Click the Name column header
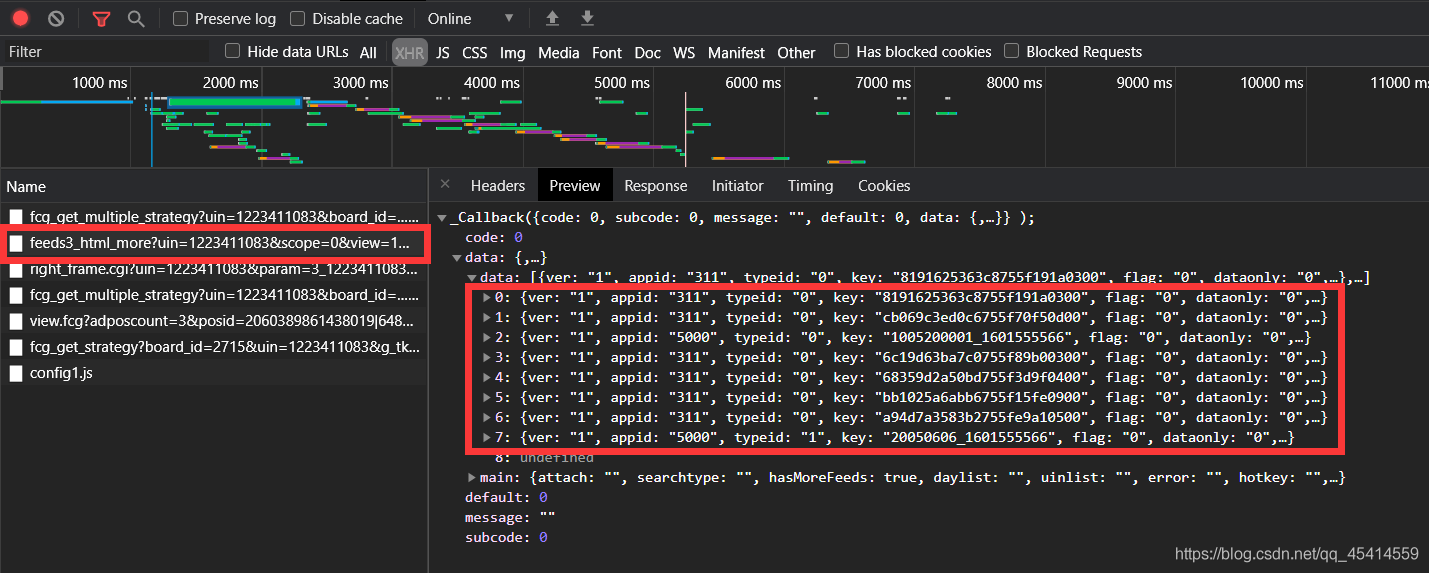The width and height of the screenshot is (1429, 573). [x=214, y=186]
